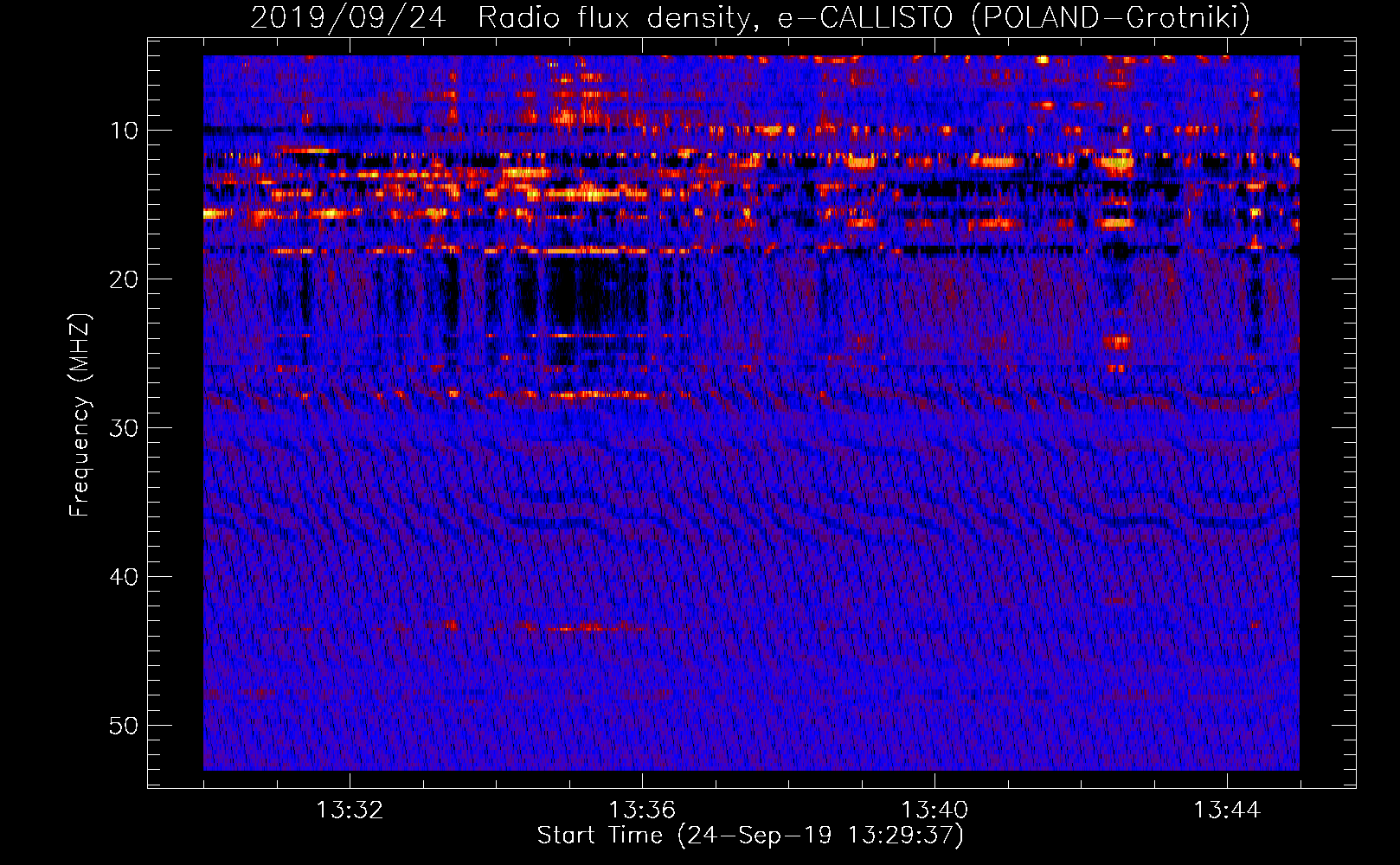Click the 13:40 time tick label
1400x865 pixels.
[934, 811]
